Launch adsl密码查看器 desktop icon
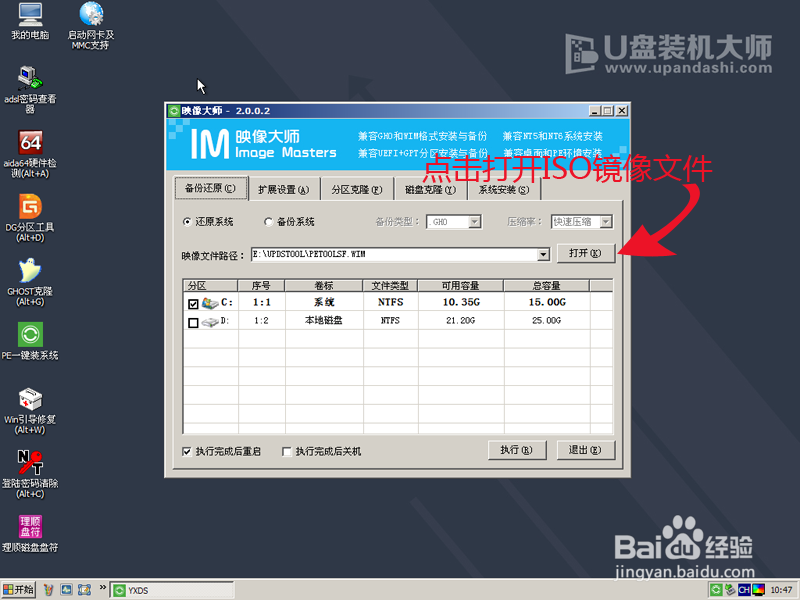Screen dimensions: 800x600 (30, 90)
